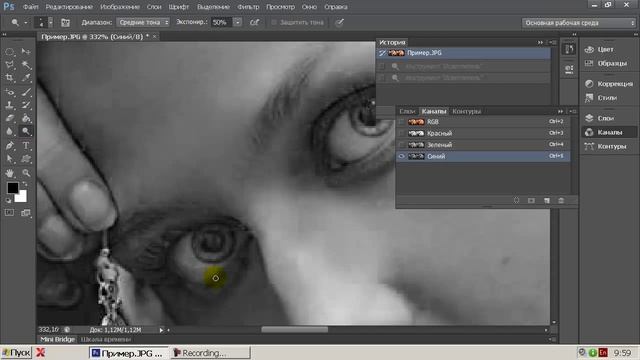Select the Brush tool
640x360 pixels.
(26, 92)
